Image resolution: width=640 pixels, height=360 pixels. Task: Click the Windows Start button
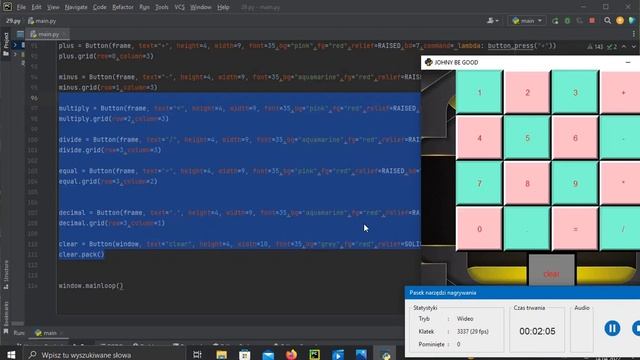pyautogui.click(x=11, y=355)
